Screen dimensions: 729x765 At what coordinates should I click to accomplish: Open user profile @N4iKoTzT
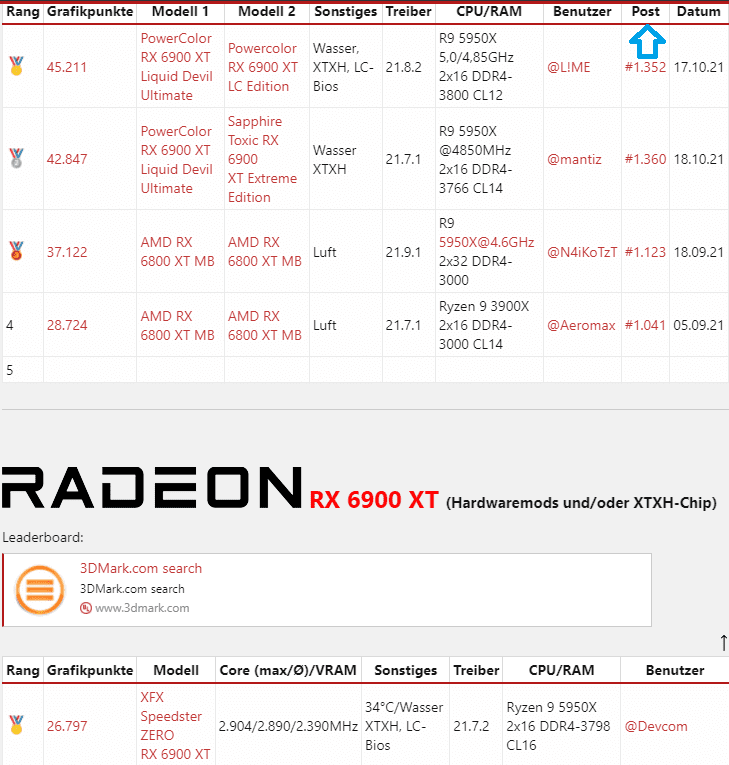(x=582, y=252)
